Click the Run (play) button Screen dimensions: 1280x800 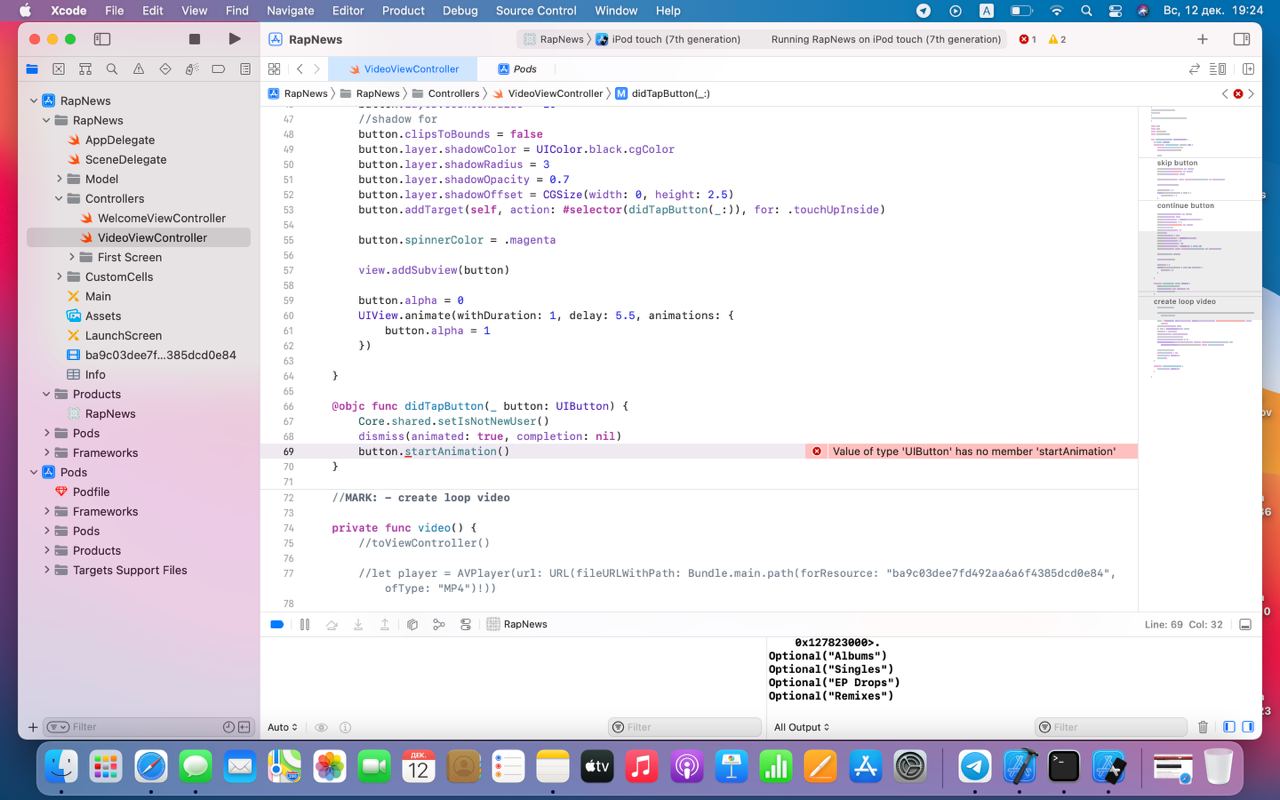(x=234, y=39)
